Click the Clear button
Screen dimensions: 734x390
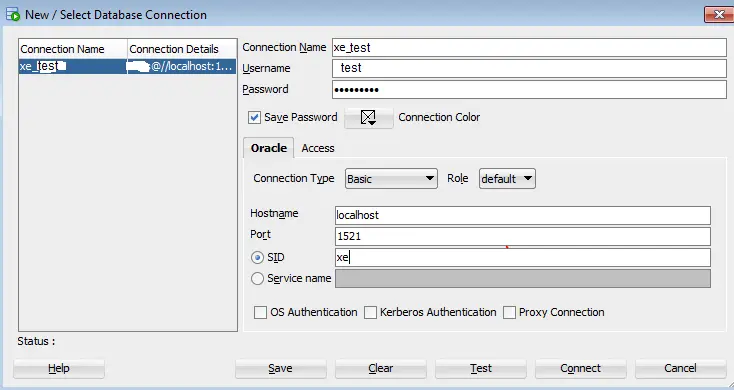click(x=381, y=368)
